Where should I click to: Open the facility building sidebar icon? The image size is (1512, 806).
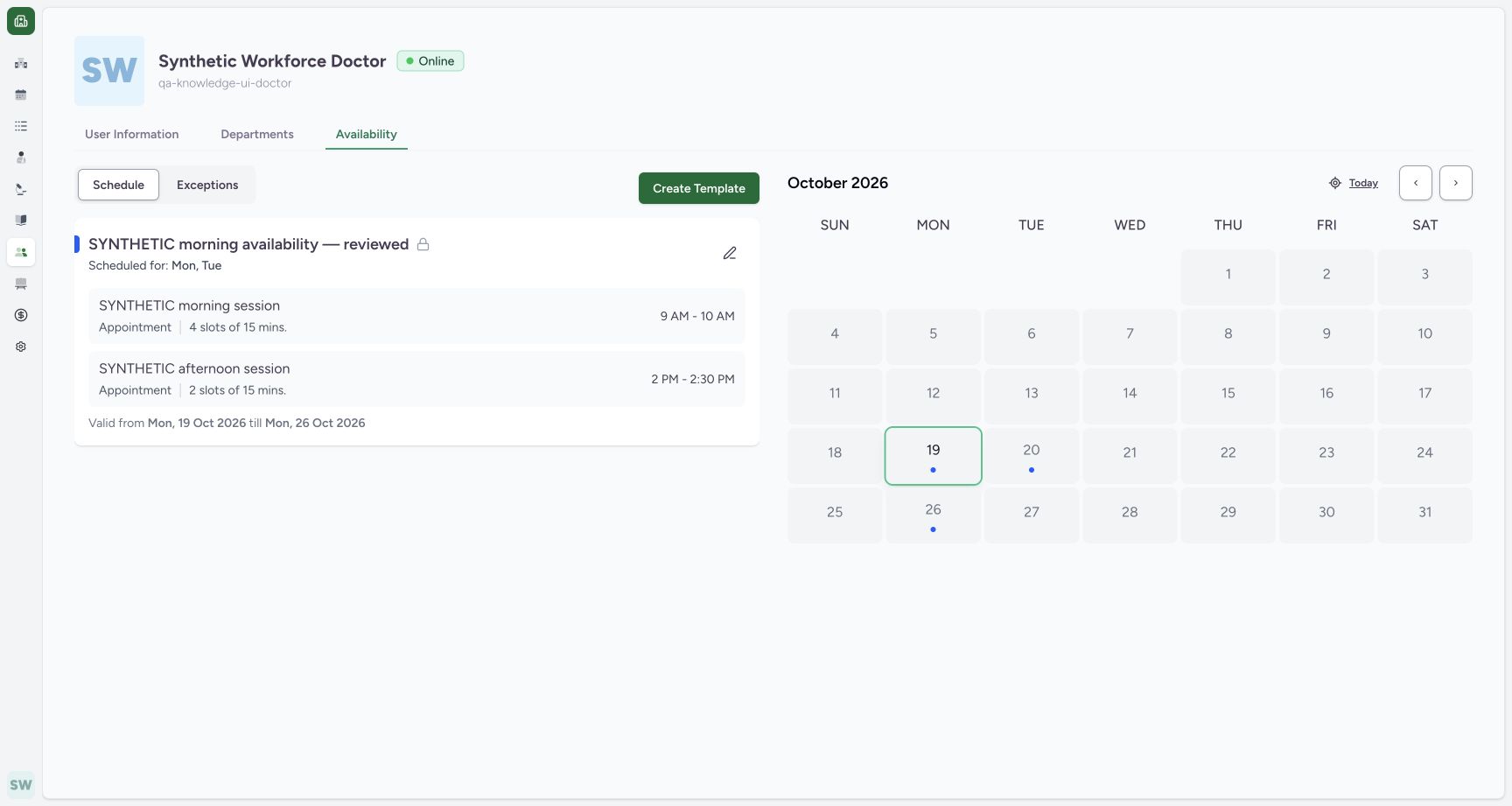(21, 63)
